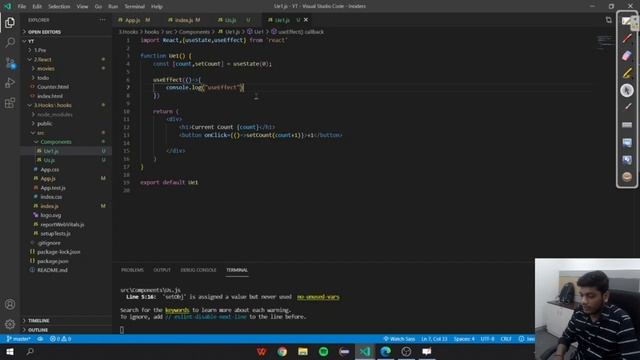Open the Explorer view in activity bar
The width and height of the screenshot is (640, 360).
(x=10, y=22)
